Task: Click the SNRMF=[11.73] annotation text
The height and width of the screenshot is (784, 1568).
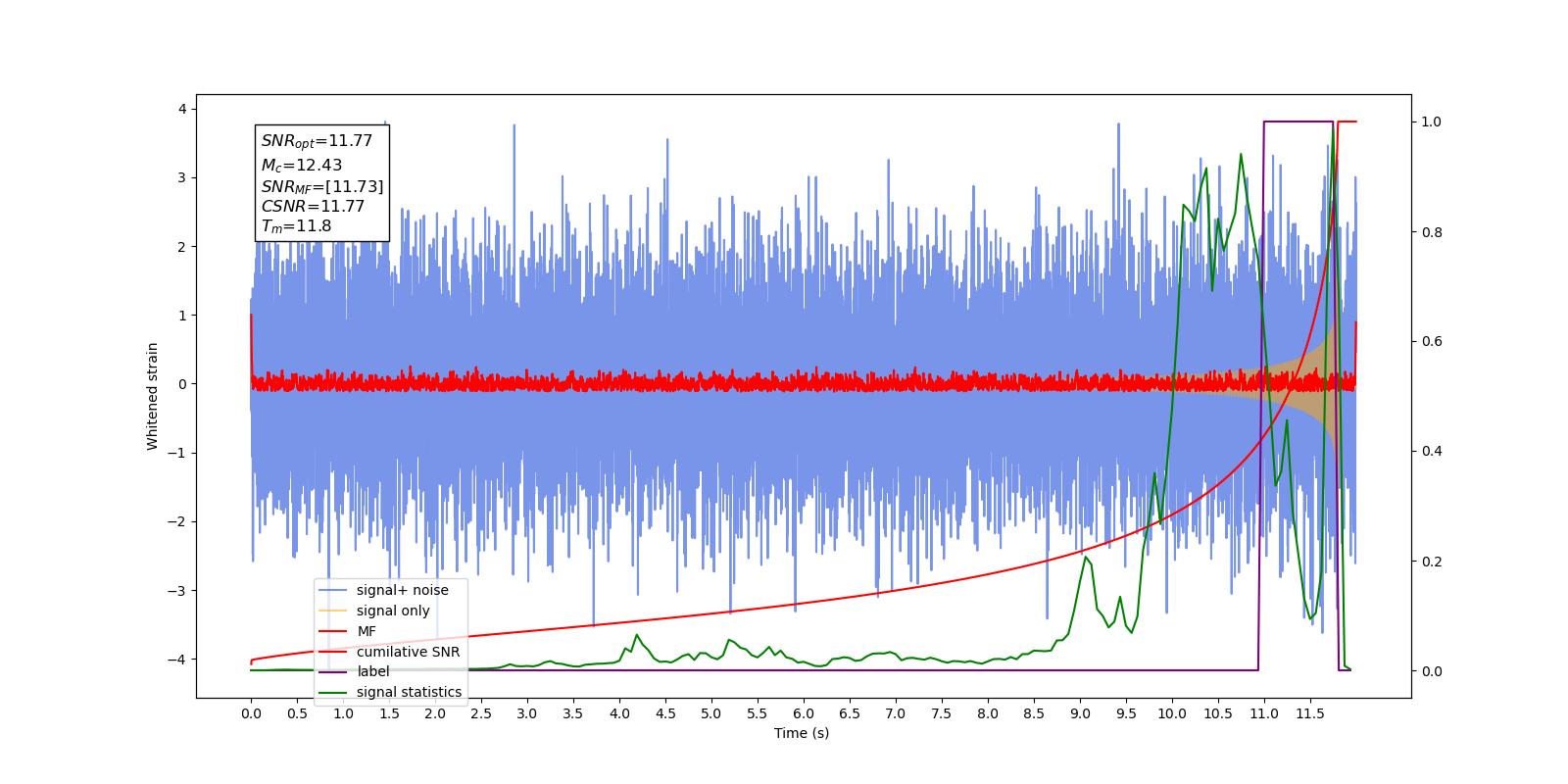Action: pos(322,186)
